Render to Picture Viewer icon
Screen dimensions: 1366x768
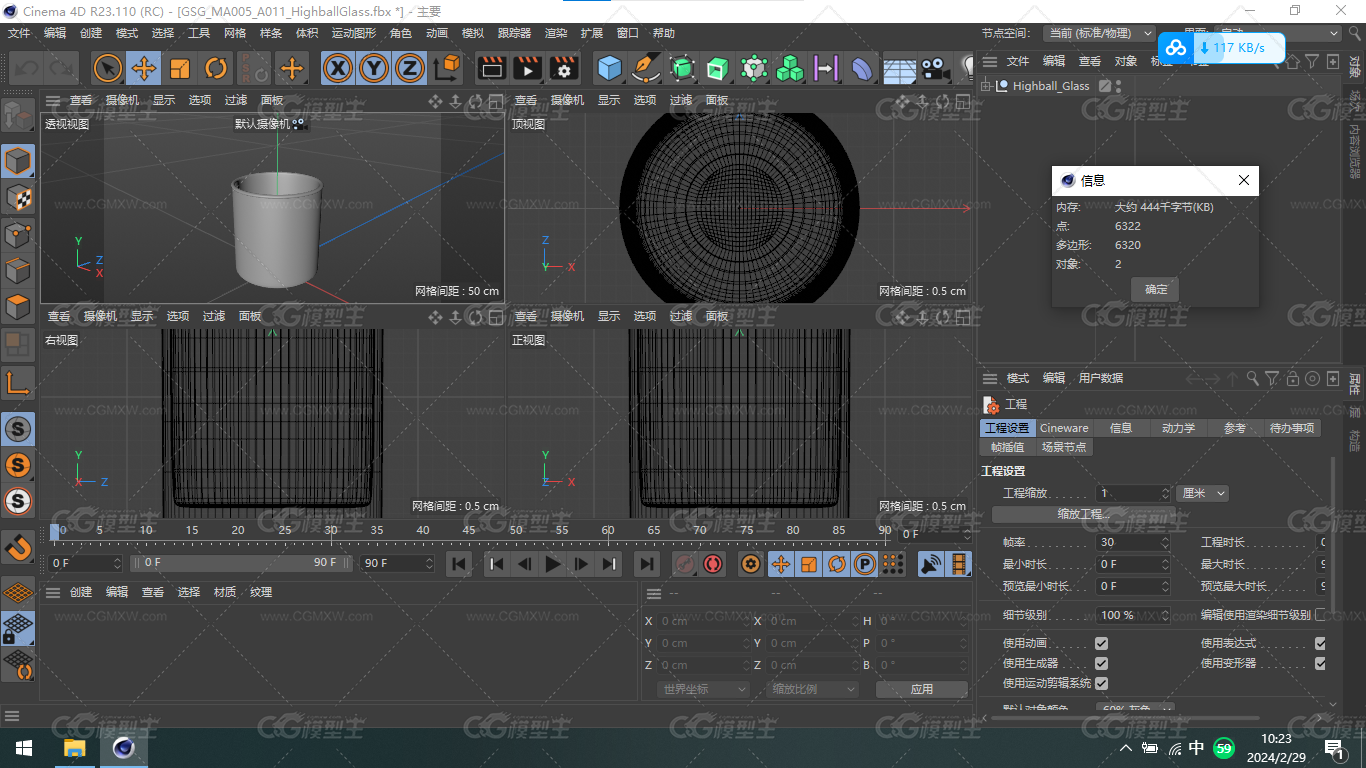pyautogui.click(x=528, y=68)
